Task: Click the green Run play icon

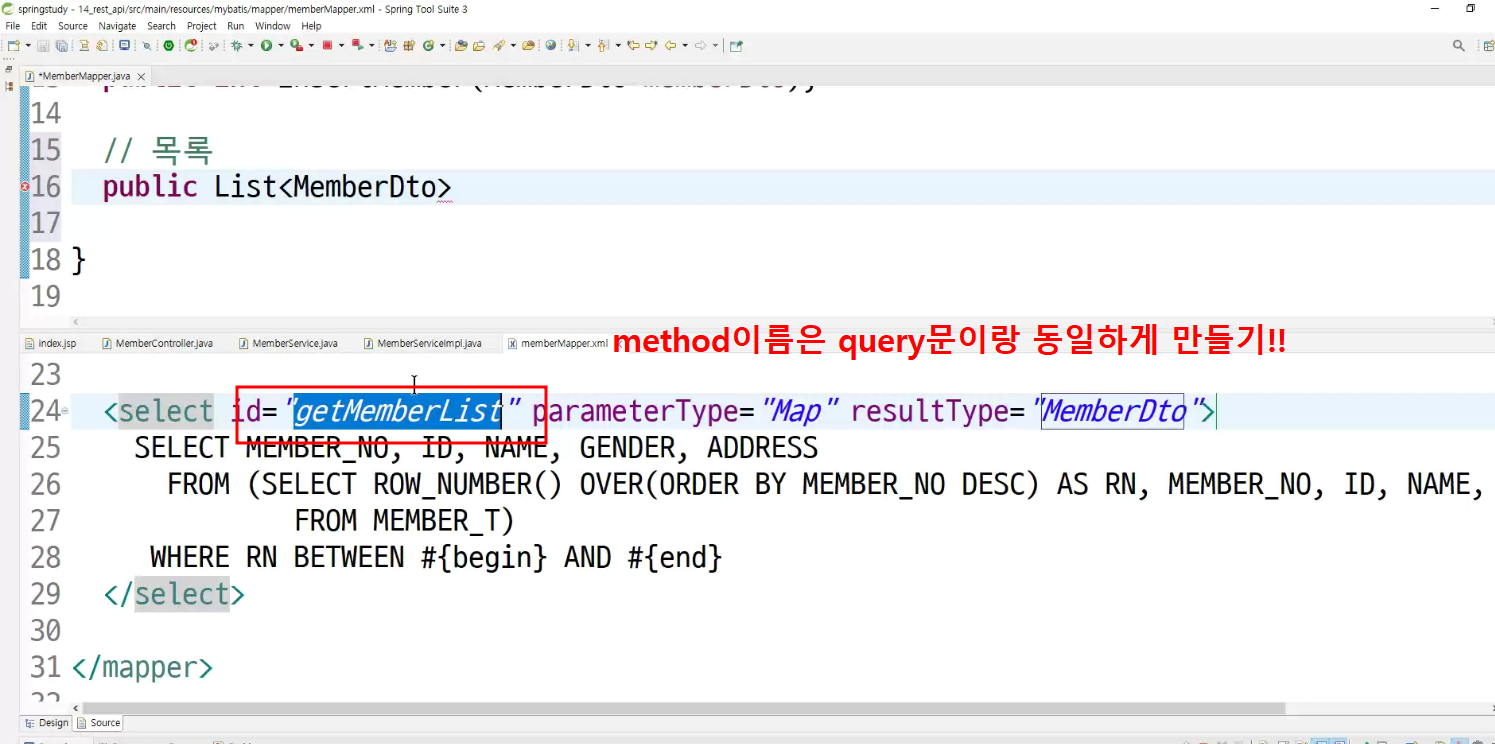Action: [x=266, y=45]
